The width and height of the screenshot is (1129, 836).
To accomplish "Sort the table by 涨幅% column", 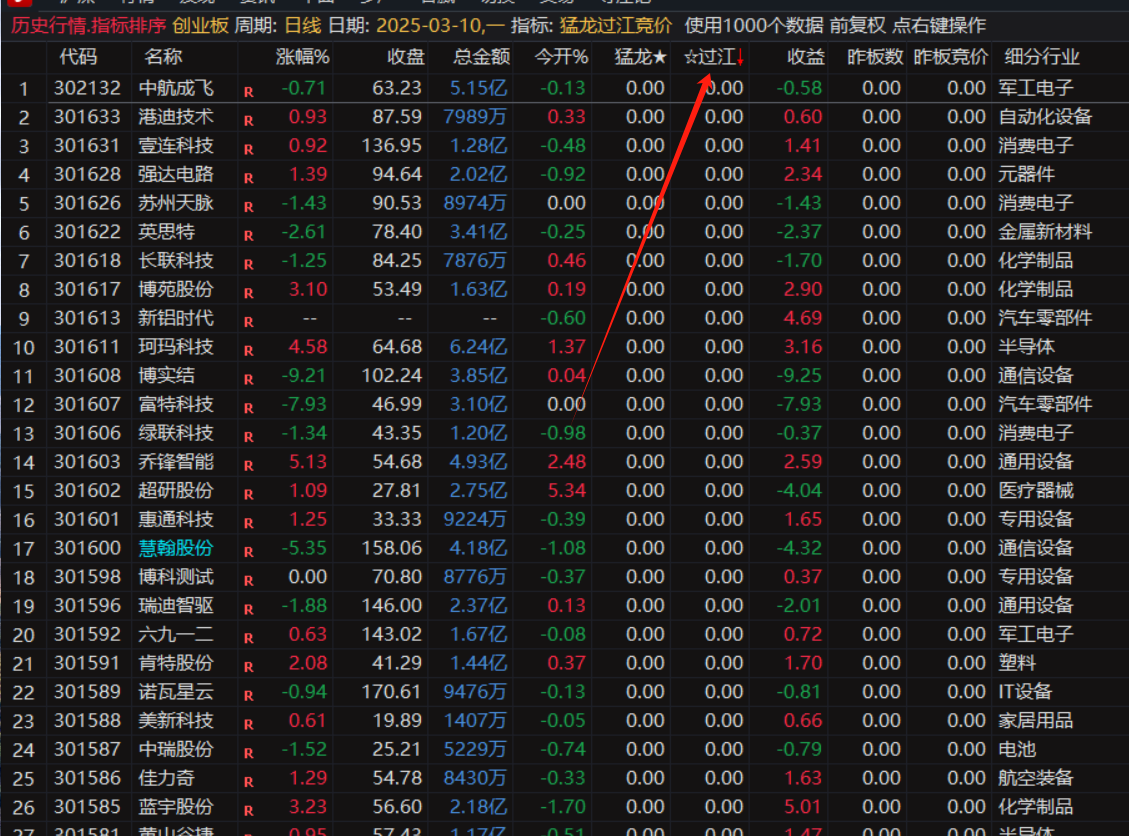I will click(x=302, y=58).
